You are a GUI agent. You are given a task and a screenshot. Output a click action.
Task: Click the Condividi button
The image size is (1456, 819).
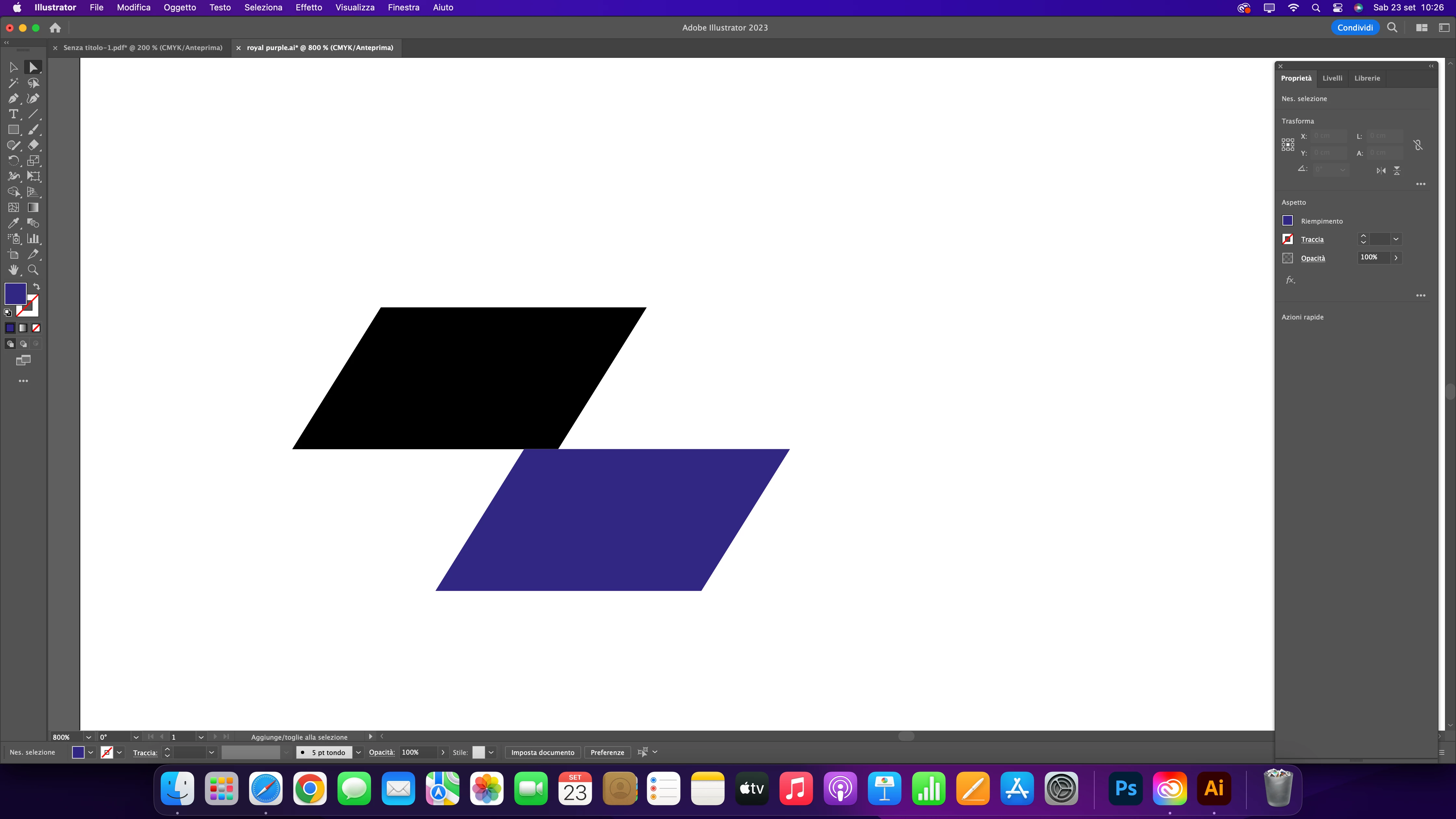pyautogui.click(x=1355, y=28)
